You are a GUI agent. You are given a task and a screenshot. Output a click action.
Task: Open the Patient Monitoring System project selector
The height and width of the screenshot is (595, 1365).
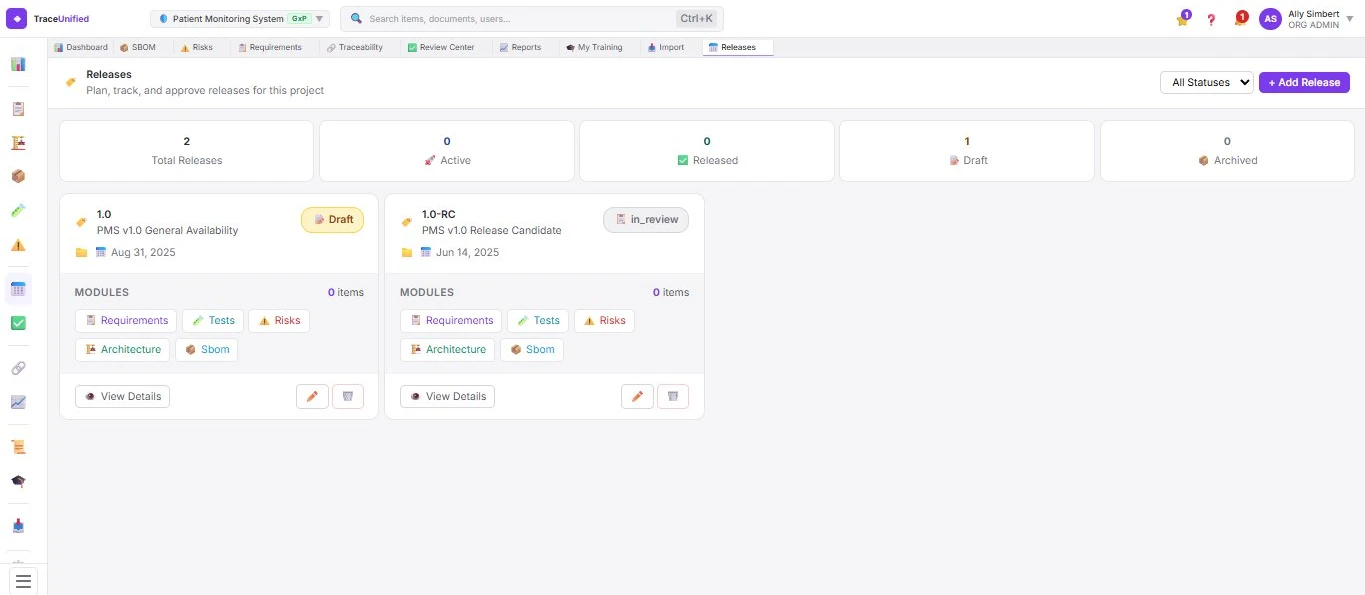click(240, 19)
